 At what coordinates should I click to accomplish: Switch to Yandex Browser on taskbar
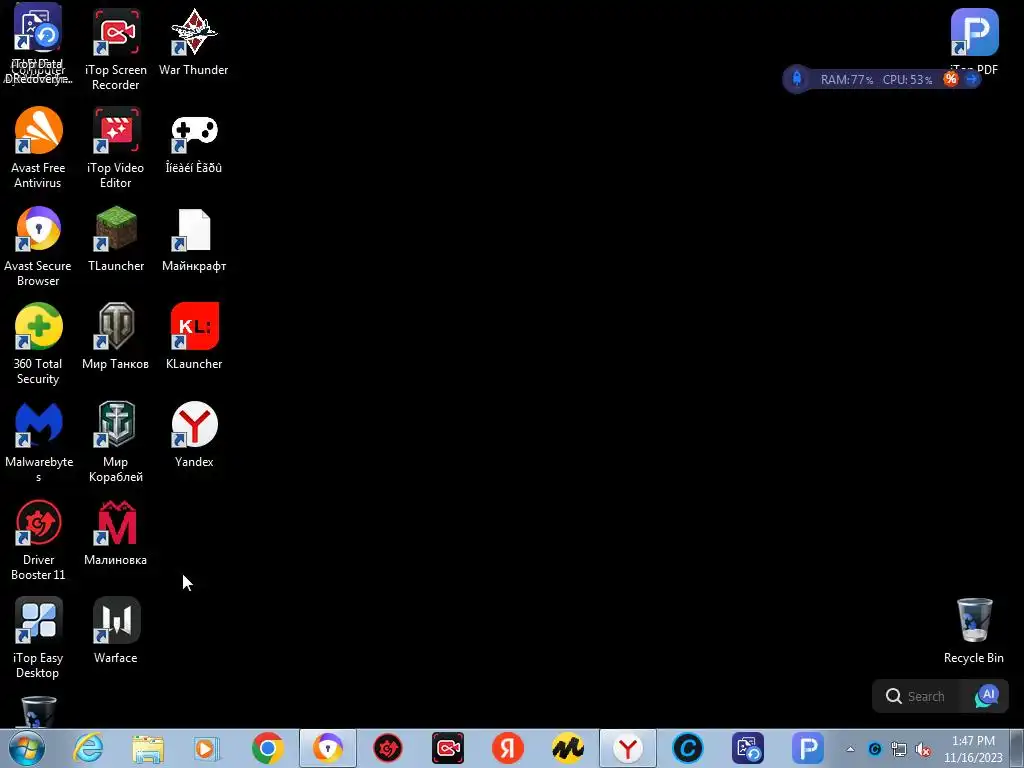(628, 748)
